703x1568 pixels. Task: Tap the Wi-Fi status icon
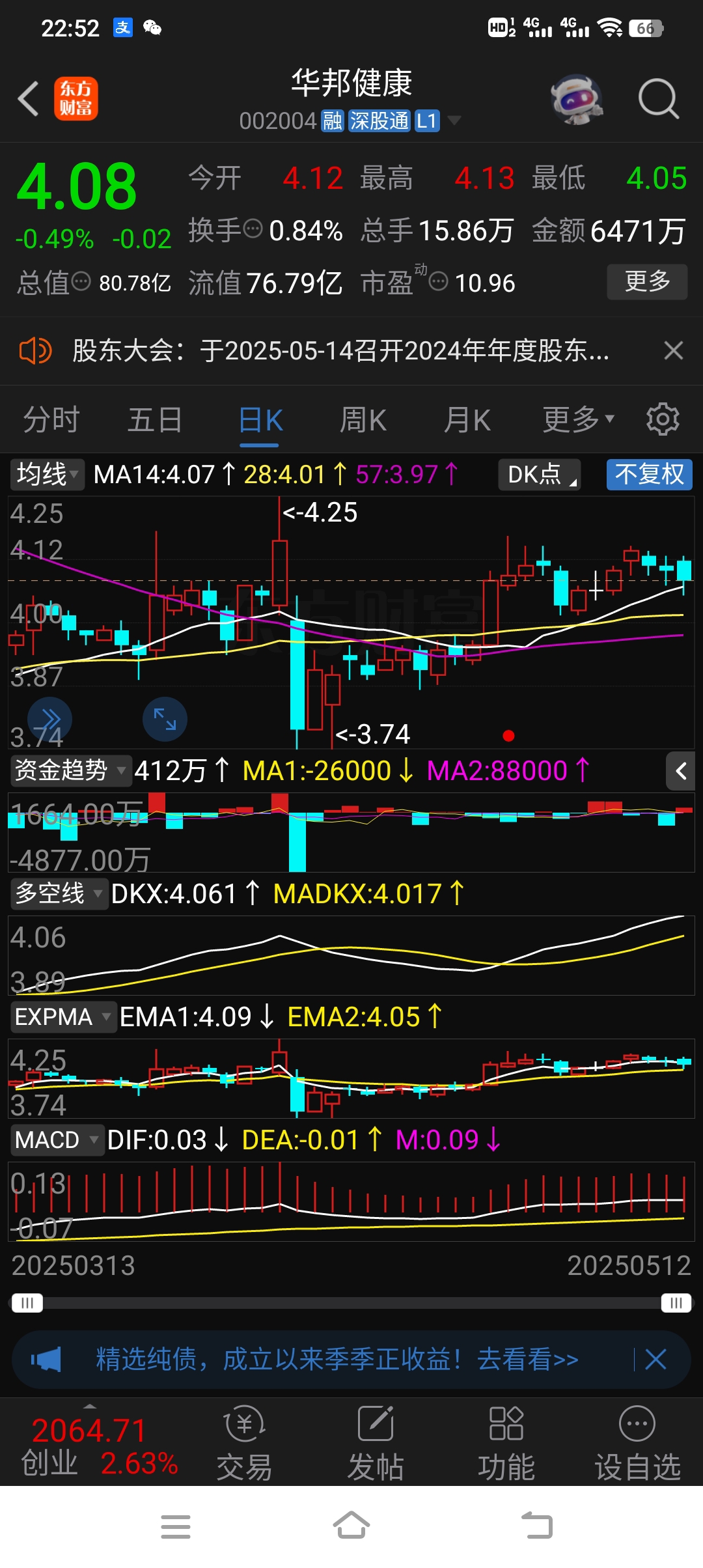click(610, 27)
